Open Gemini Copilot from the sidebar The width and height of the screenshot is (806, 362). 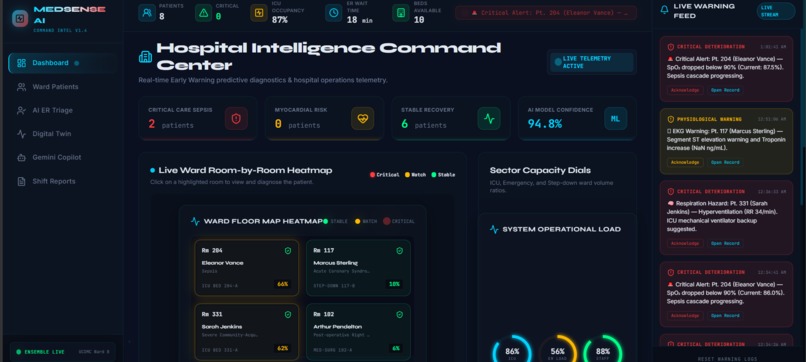[x=62, y=158]
